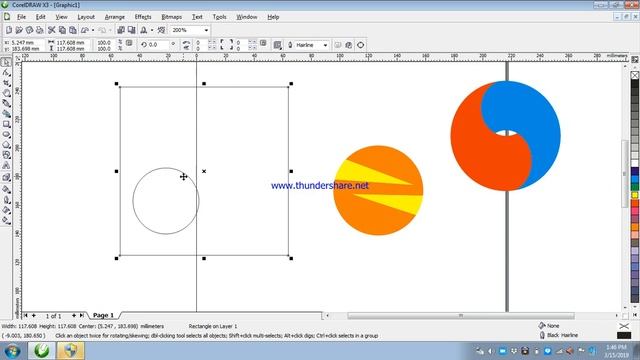Viewport: 640px width, 360px height.
Task: Click the go to last page button
Action: pyautogui.click(x=82, y=316)
